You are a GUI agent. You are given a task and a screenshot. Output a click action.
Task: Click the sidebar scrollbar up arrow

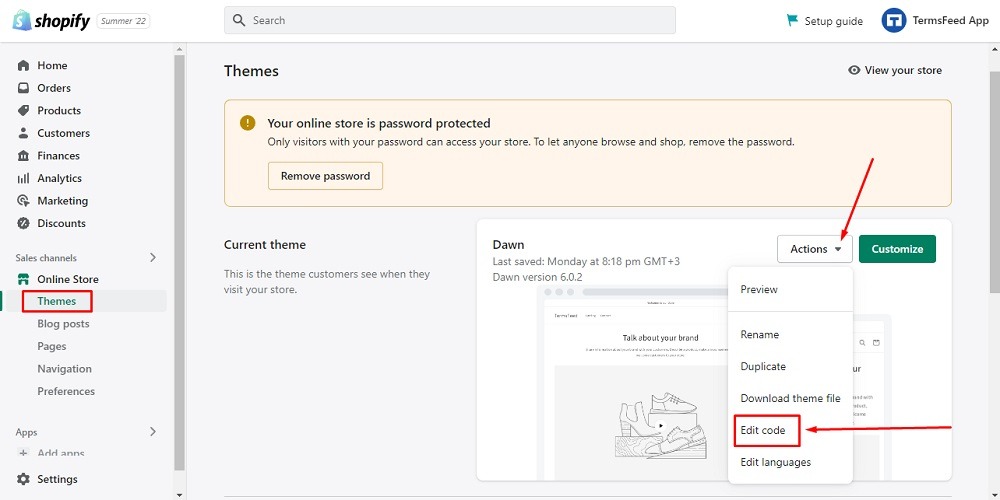pos(179,49)
